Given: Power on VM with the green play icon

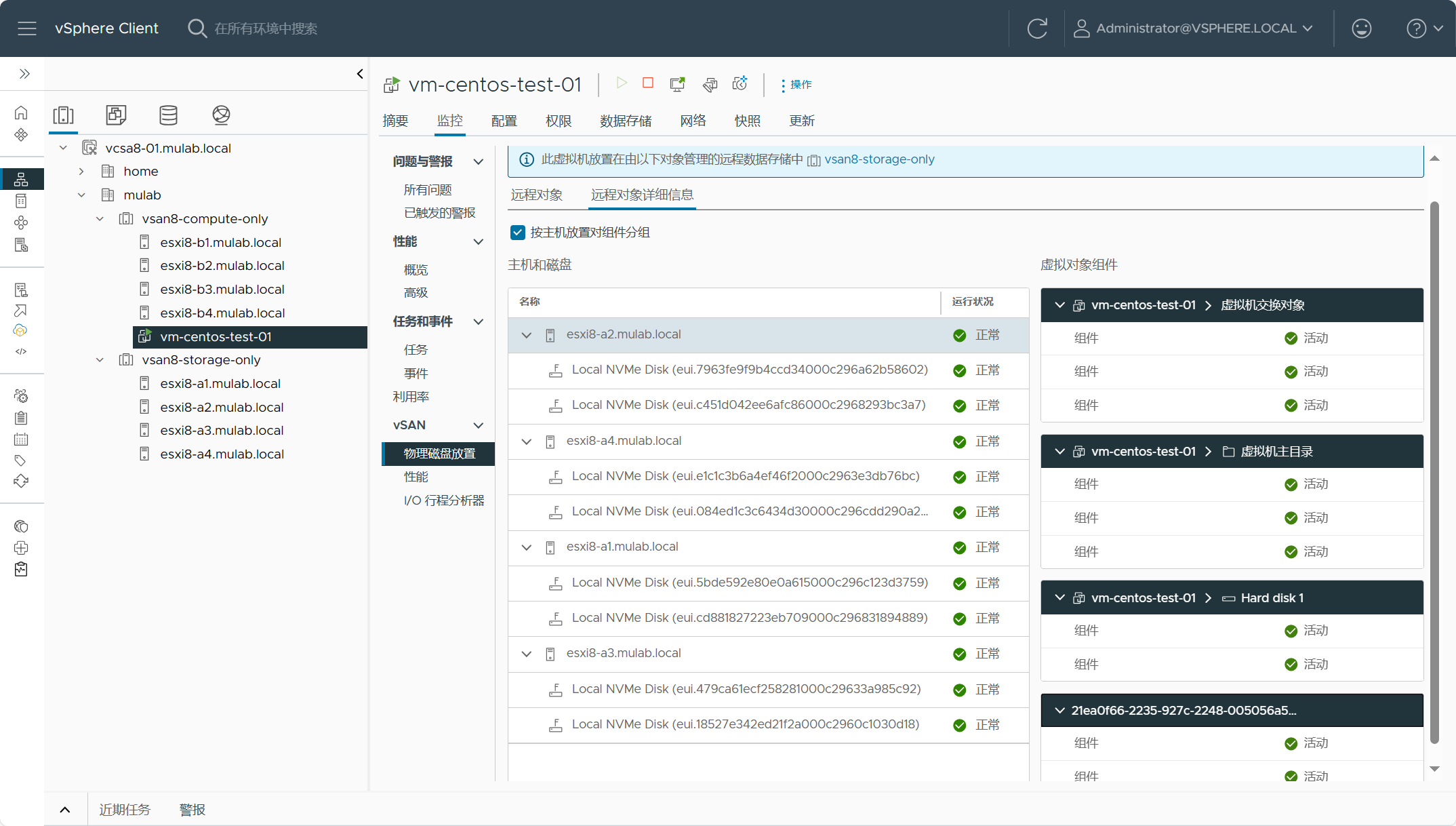Looking at the screenshot, I should pos(621,83).
